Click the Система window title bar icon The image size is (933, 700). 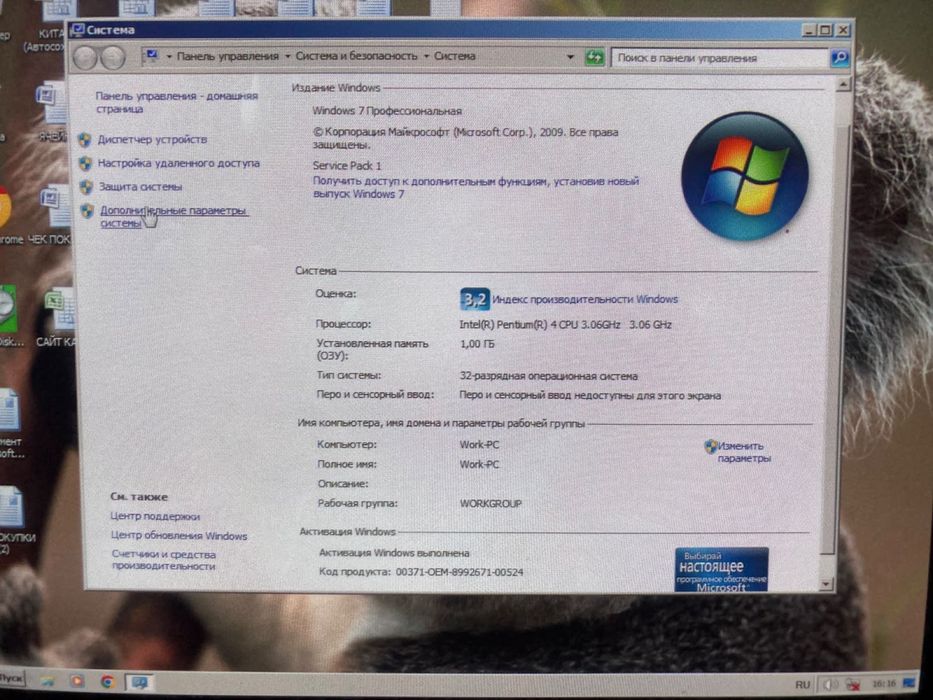pyautogui.click(x=77, y=30)
